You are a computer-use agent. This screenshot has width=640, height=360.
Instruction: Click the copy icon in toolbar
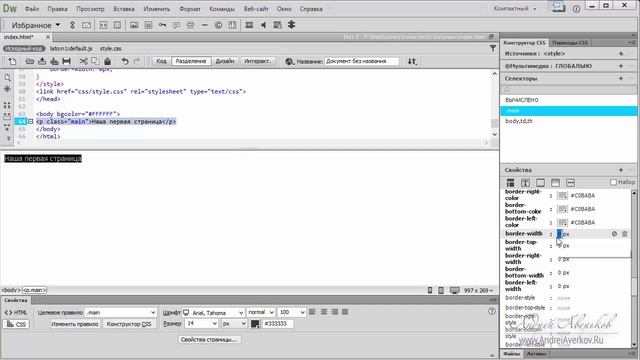95,61
